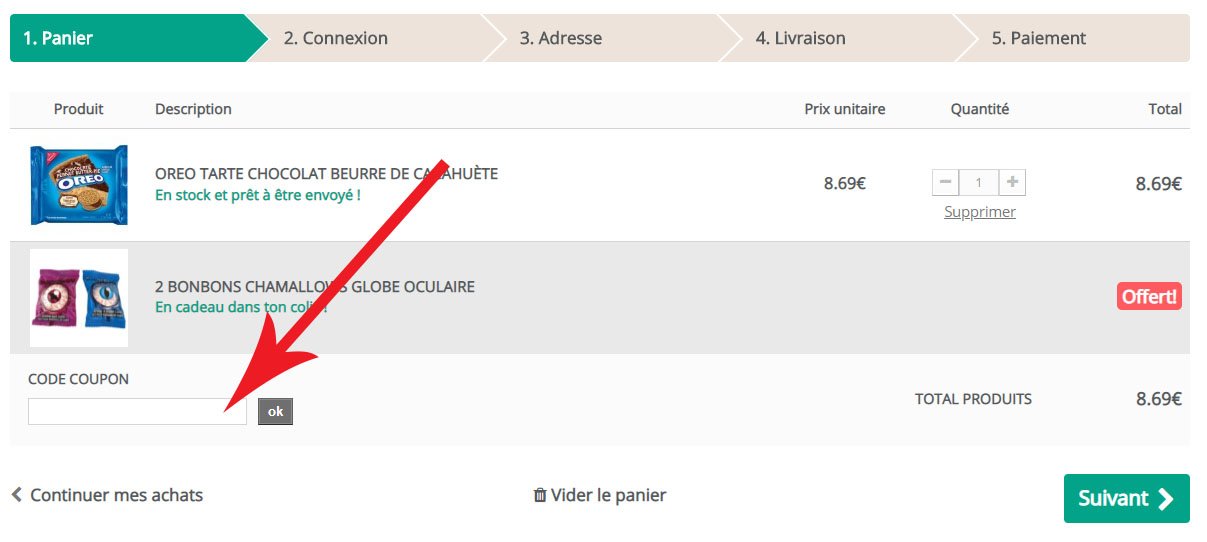Decrease Oreo quantity with minus button
The image size is (1207, 542).
coord(945,183)
